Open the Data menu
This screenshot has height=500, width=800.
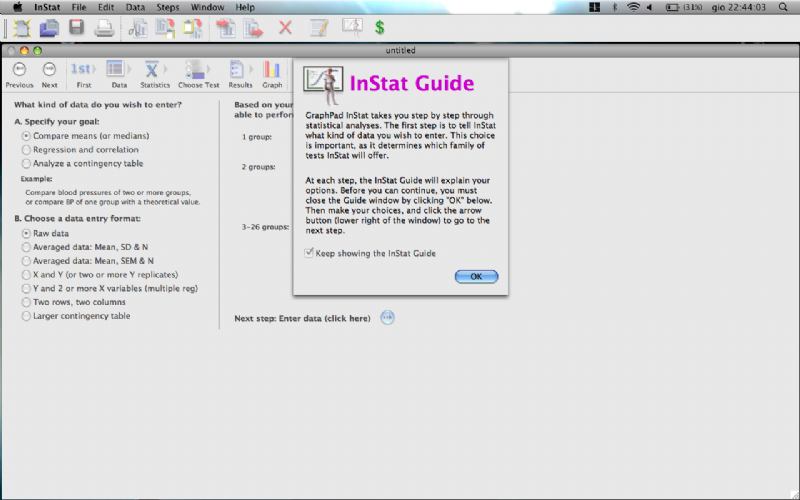pyautogui.click(x=135, y=7)
